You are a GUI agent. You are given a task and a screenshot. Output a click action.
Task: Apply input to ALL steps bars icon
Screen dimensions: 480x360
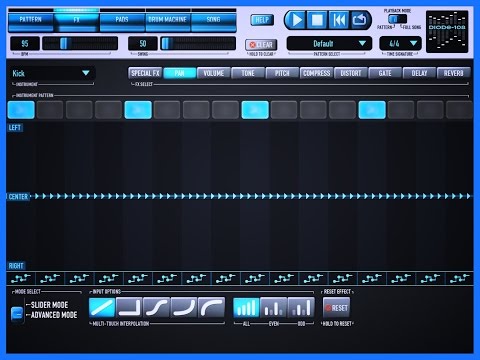[x=246, y=307]
